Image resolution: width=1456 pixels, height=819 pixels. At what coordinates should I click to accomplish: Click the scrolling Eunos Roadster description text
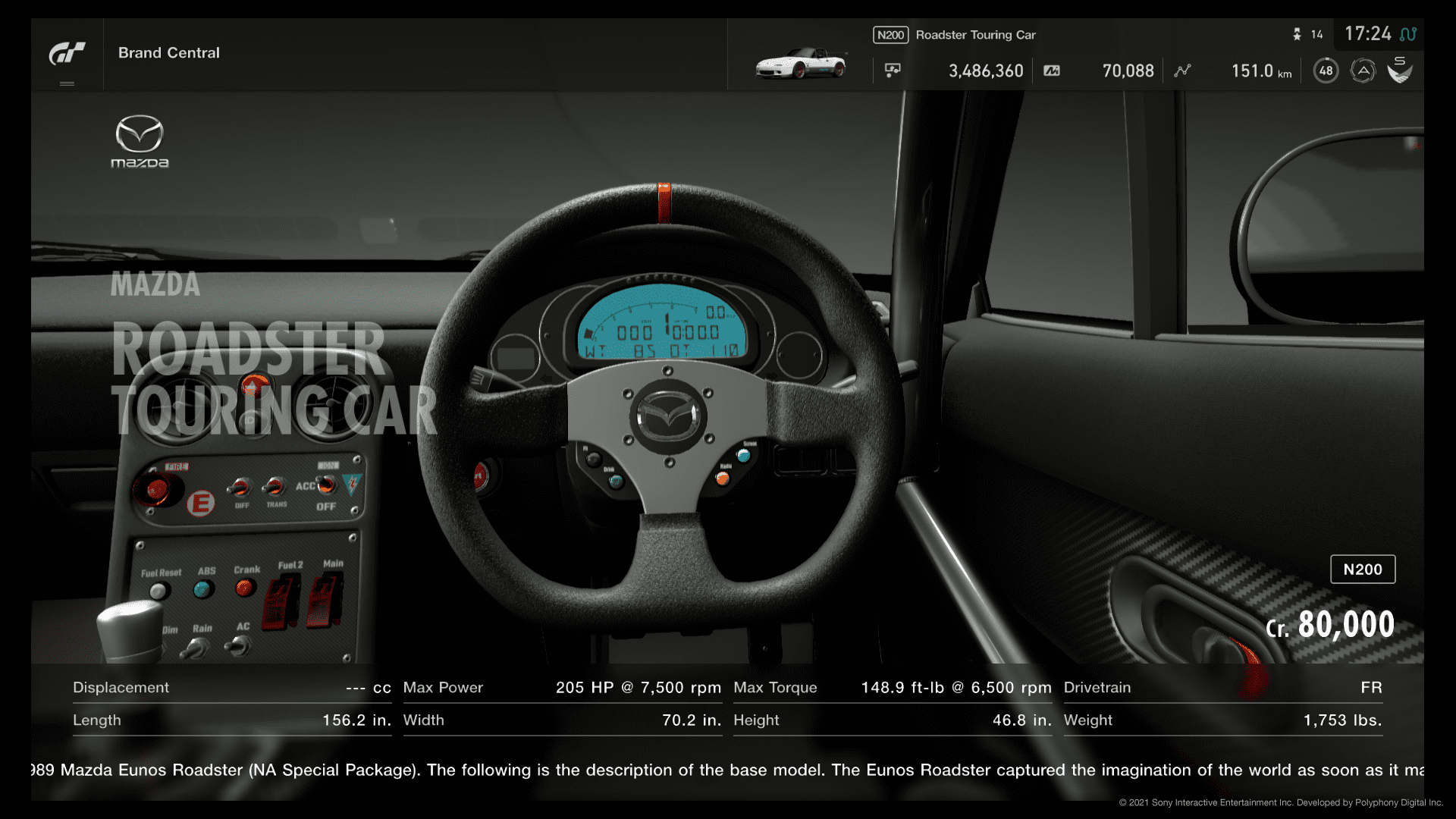[x=727, y=770]
